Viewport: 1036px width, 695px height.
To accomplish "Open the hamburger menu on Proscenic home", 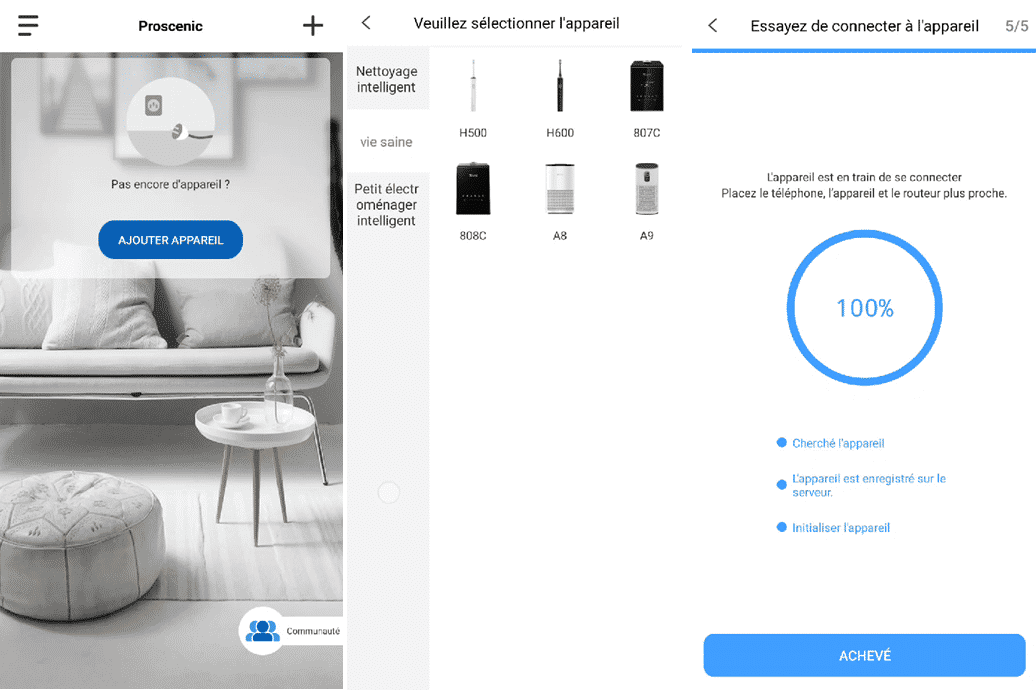I will (28, 25).
